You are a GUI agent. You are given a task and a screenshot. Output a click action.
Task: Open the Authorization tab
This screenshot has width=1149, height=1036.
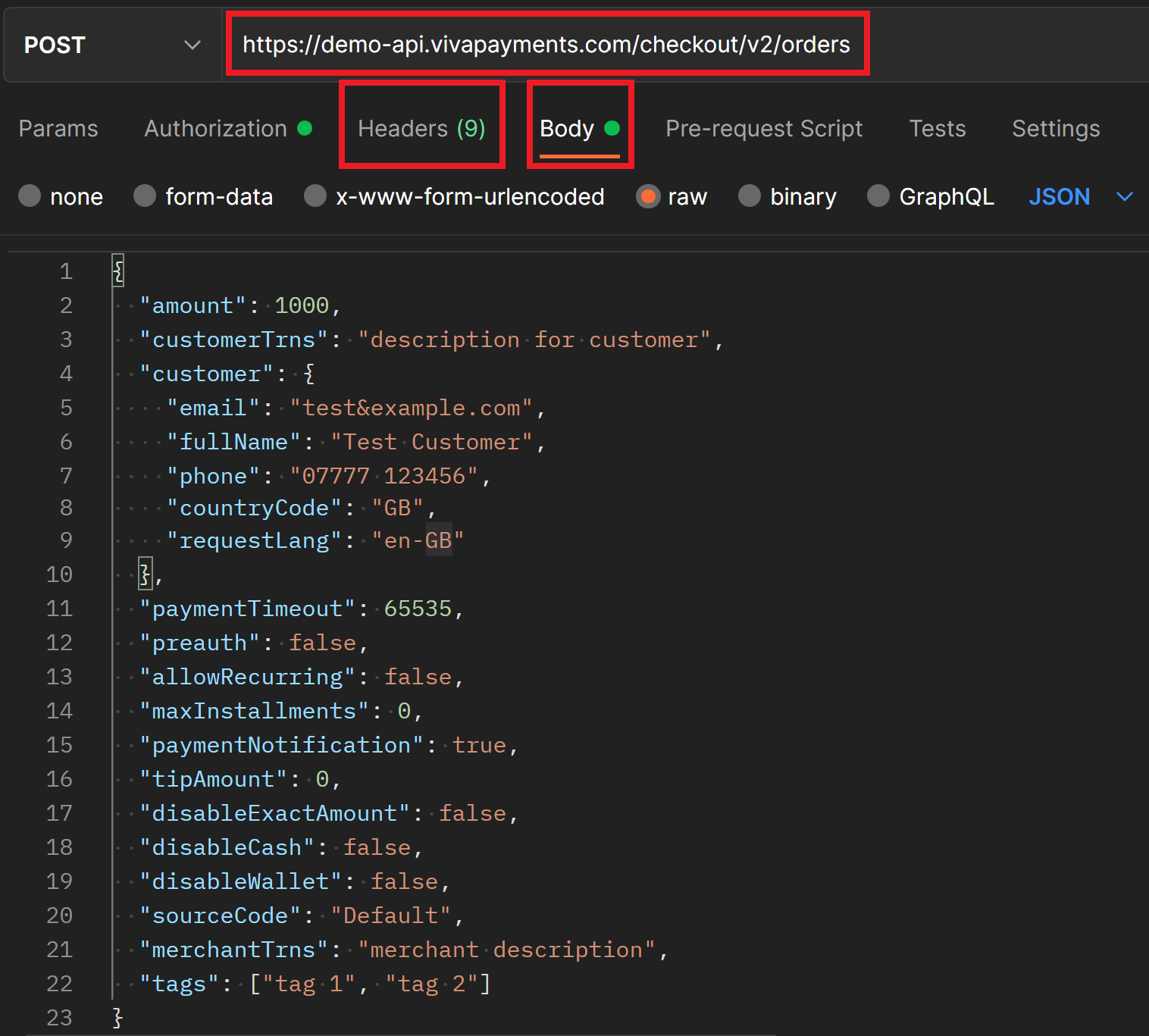coord(228,129)
